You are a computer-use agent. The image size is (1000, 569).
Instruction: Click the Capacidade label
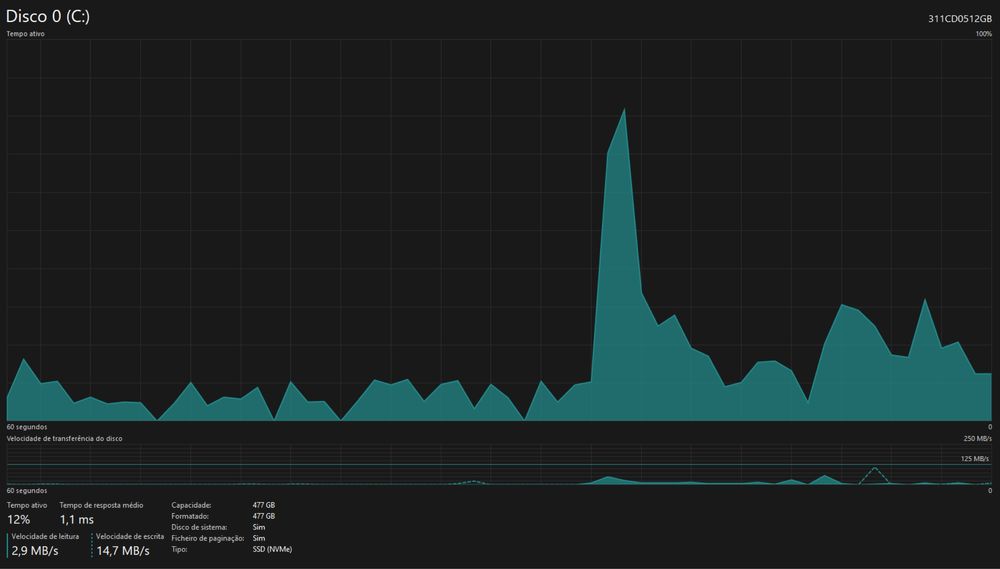coord(191,505)
